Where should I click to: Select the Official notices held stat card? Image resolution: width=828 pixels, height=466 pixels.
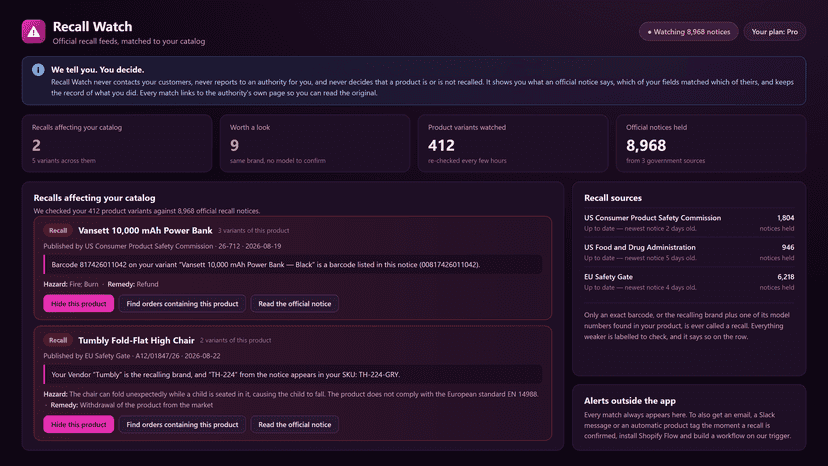[x=711, y=143]
